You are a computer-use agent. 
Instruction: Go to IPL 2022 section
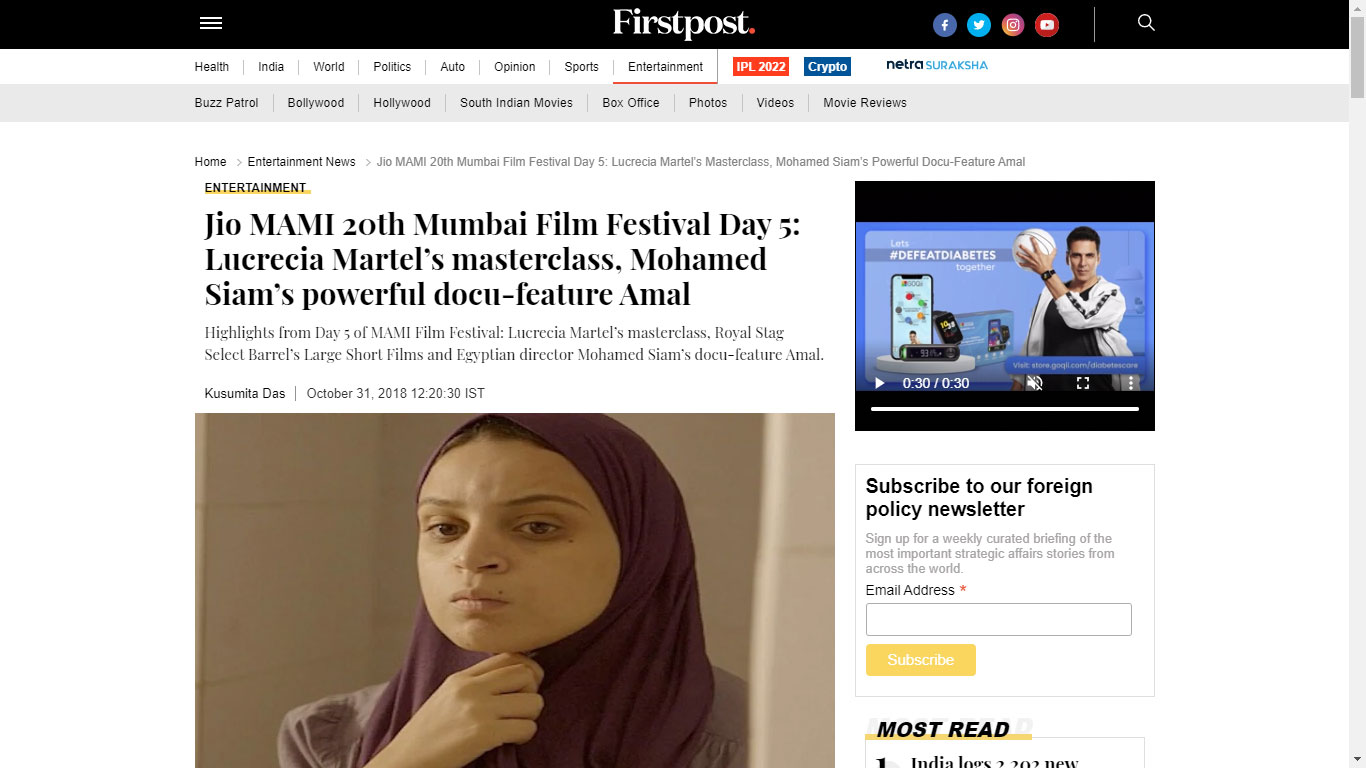761,67
